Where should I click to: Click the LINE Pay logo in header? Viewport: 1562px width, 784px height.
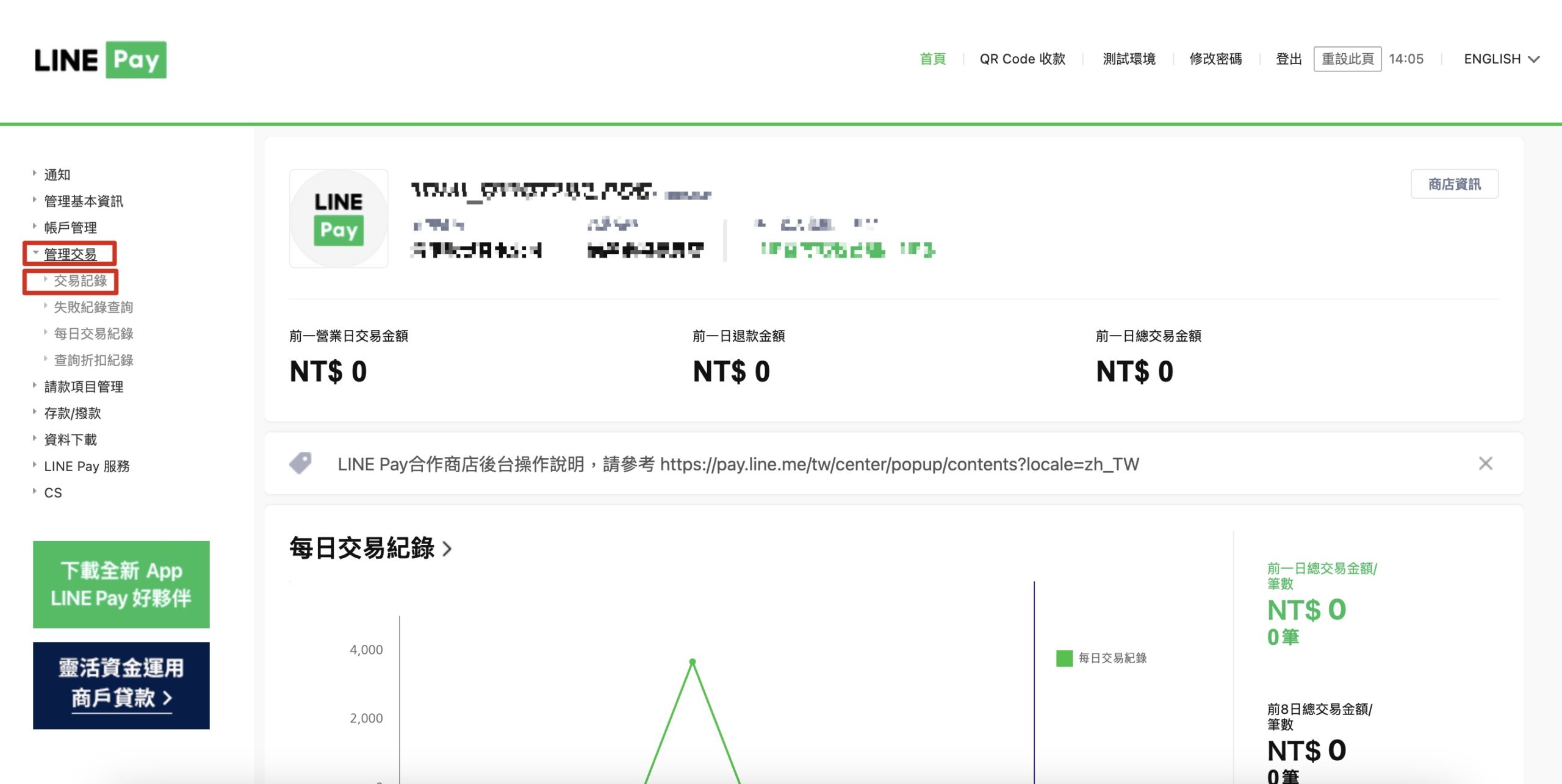100,60
